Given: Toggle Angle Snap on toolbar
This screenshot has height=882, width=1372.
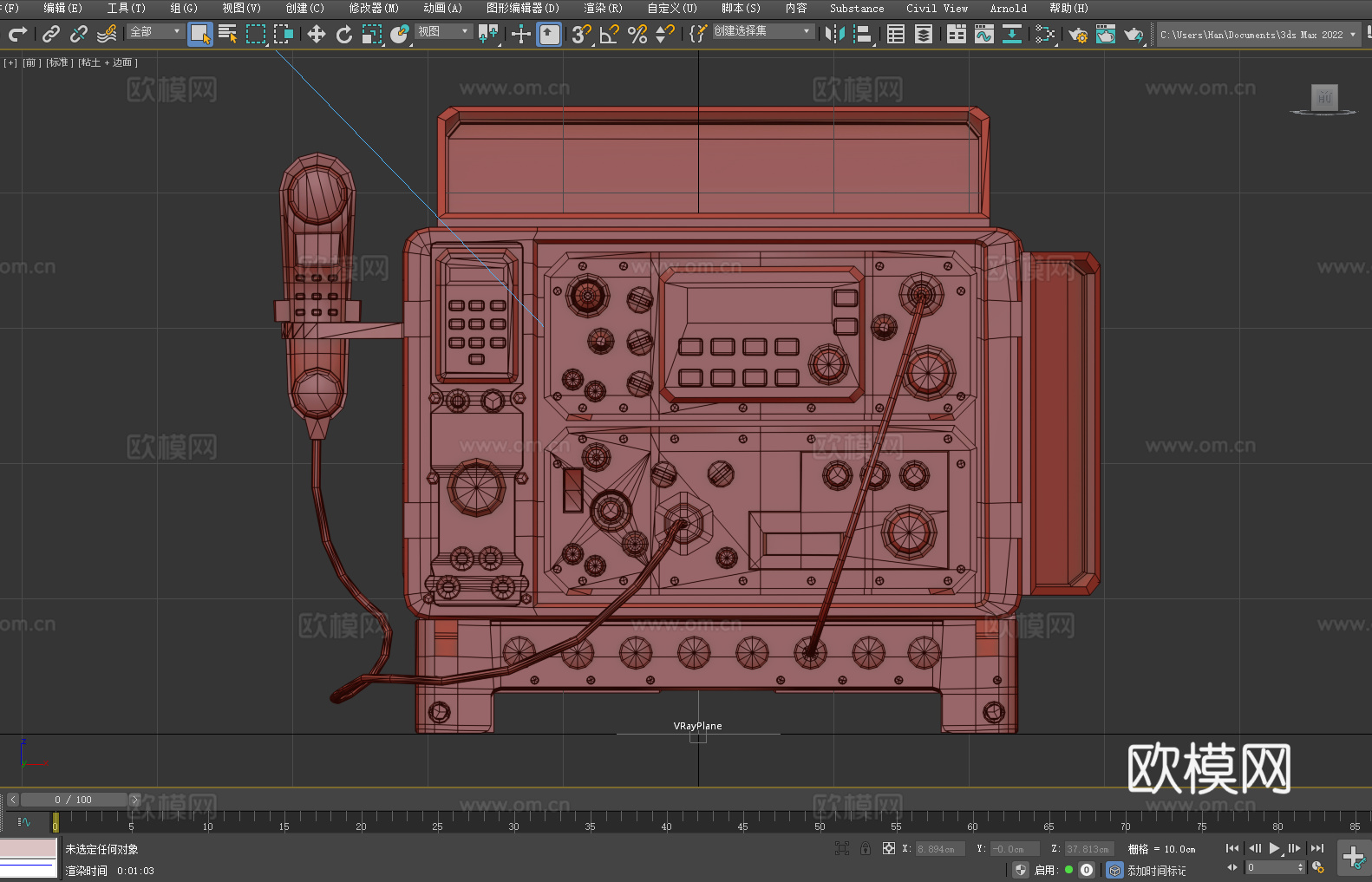Looking at the screenshot, I should tap(610, 34).
